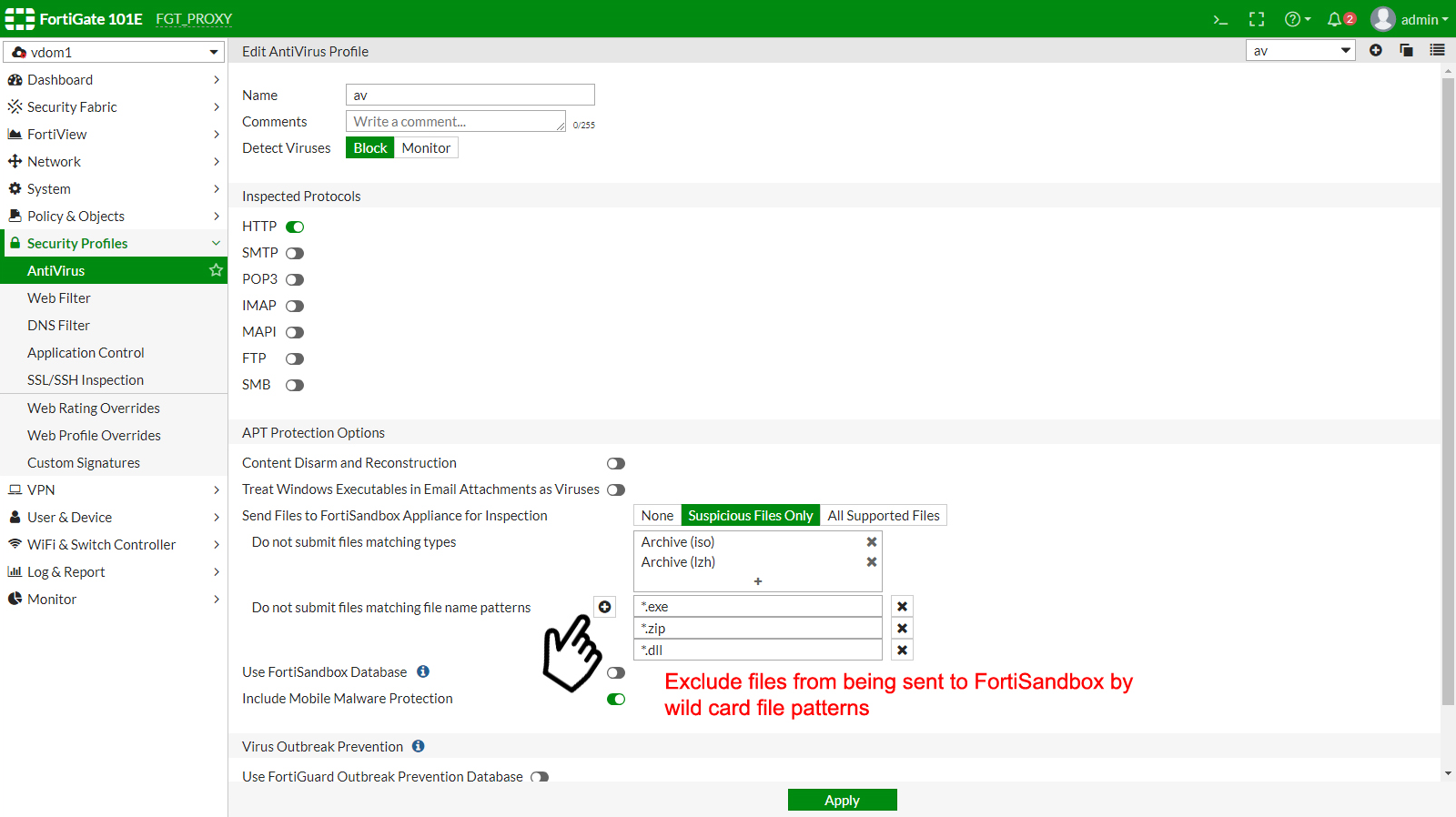Add a new file name pattern
Screen dimensions: 1456x817
pos(605,607)
